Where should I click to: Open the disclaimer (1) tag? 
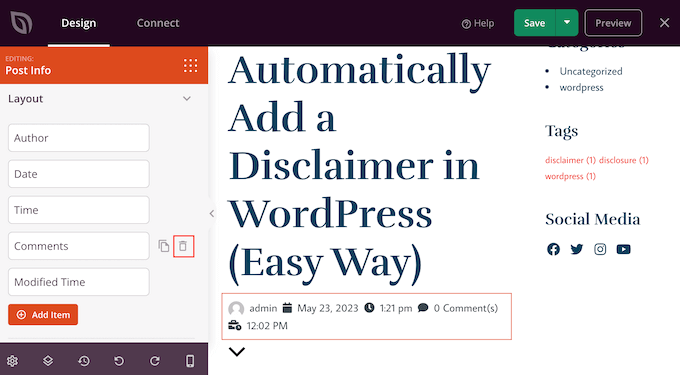pos(570,160)
